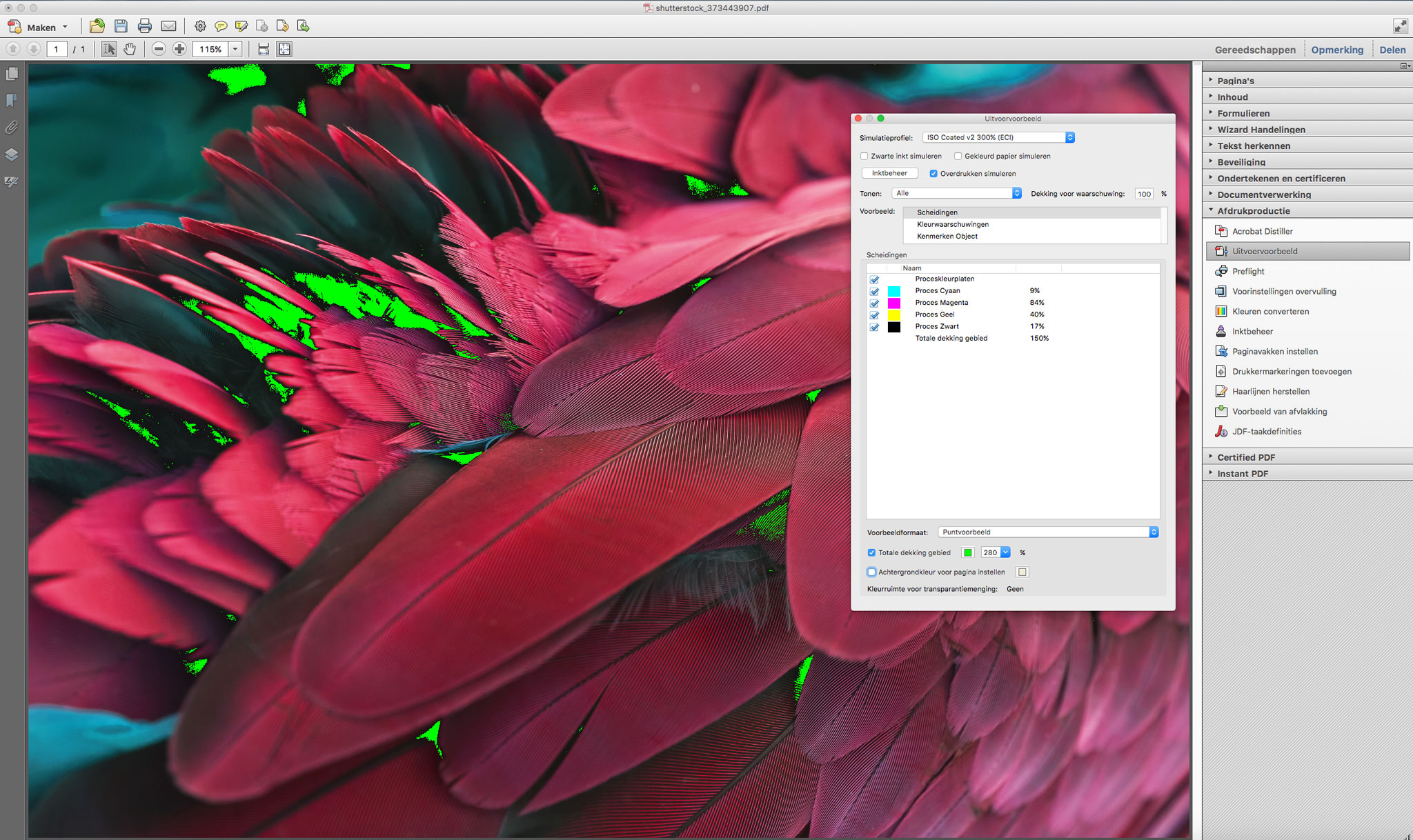Click the green Totale dekking color swatch
The image size is (1413, 840).
pos(968,552)
